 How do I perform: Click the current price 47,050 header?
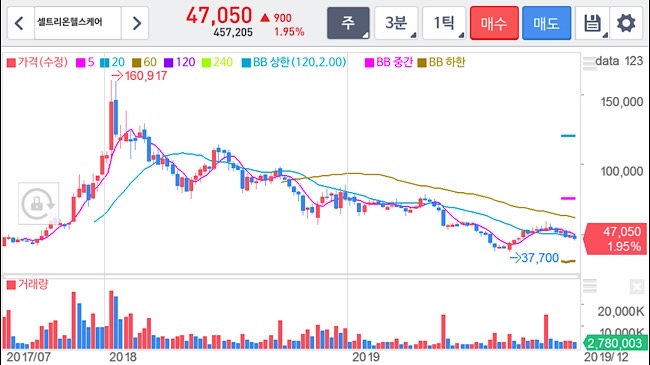click(219, 16)
